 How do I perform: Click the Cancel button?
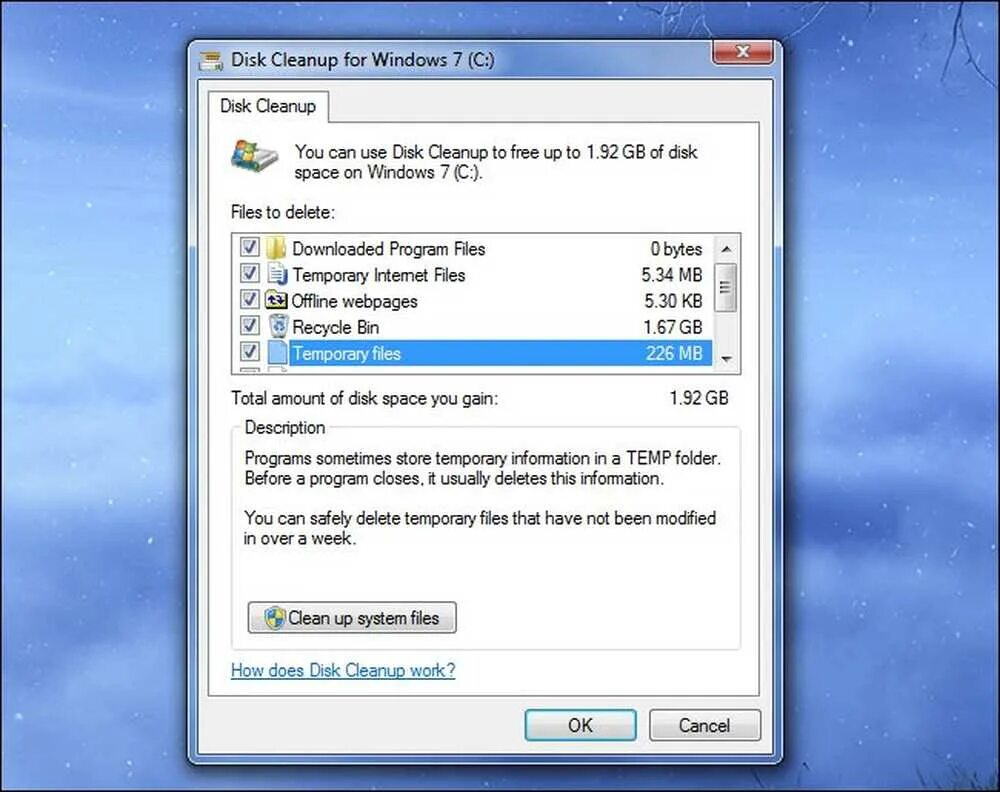(x=705, y=726)
